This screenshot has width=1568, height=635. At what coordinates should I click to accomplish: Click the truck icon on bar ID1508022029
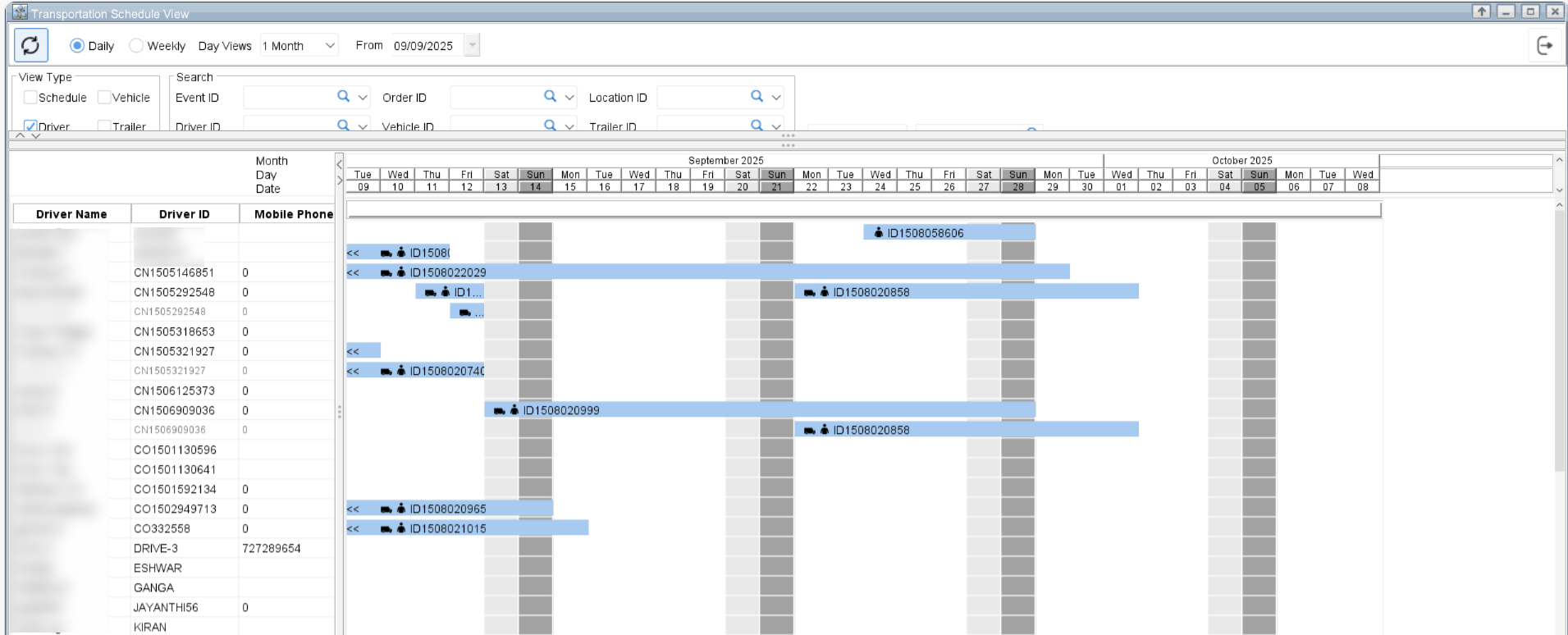[x=386, y=272]
